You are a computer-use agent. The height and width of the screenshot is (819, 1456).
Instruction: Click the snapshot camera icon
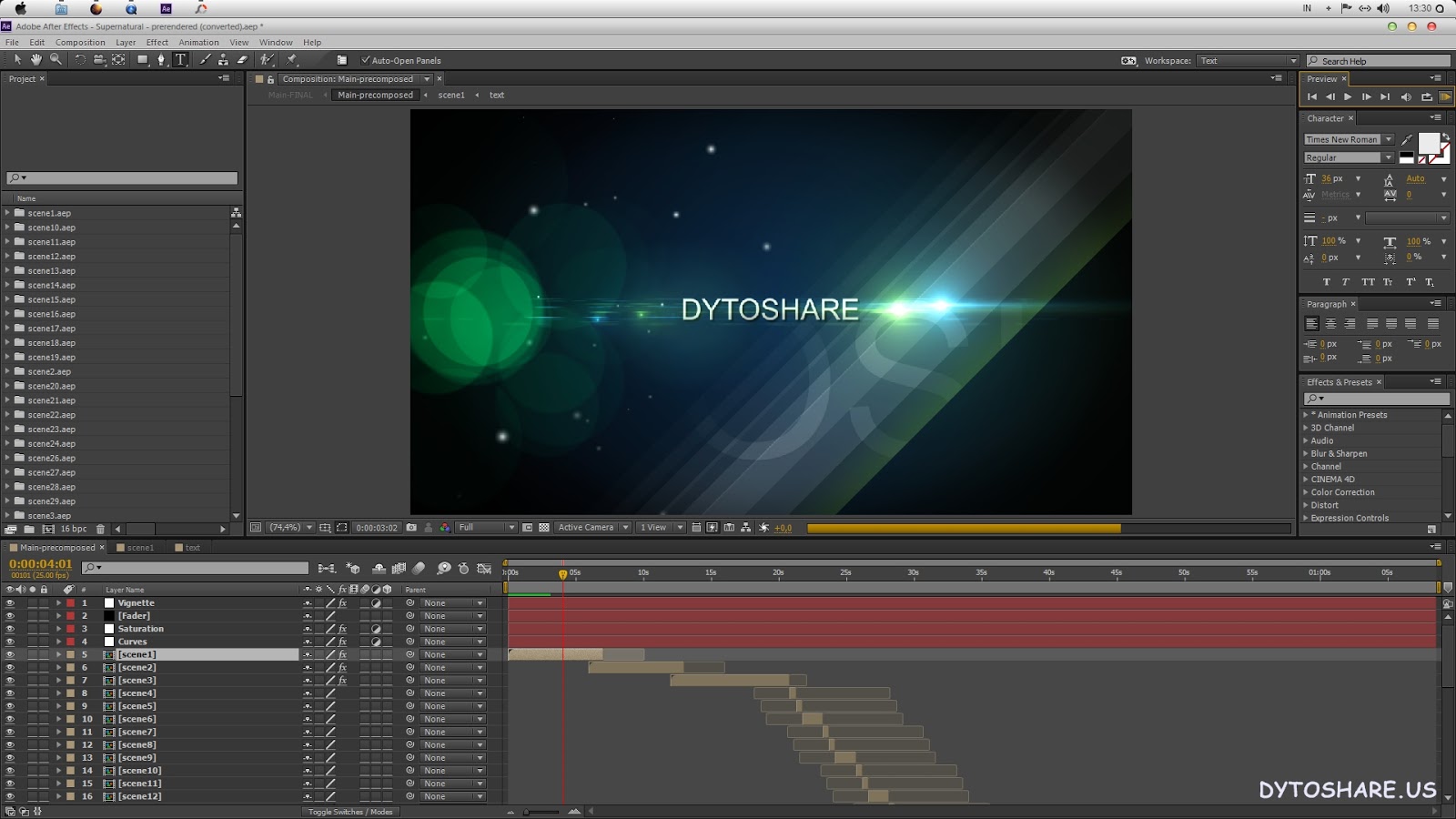coord(411,528)
